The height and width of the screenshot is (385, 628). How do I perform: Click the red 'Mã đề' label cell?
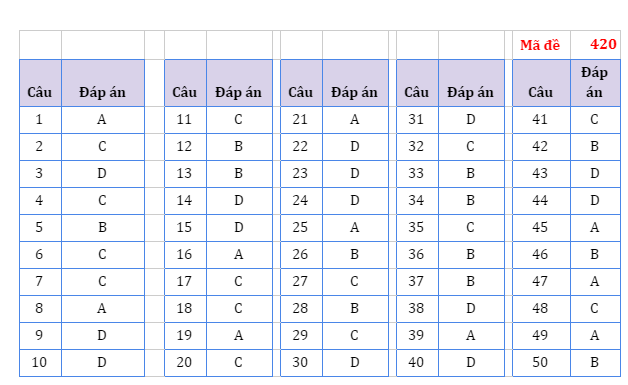541,45
